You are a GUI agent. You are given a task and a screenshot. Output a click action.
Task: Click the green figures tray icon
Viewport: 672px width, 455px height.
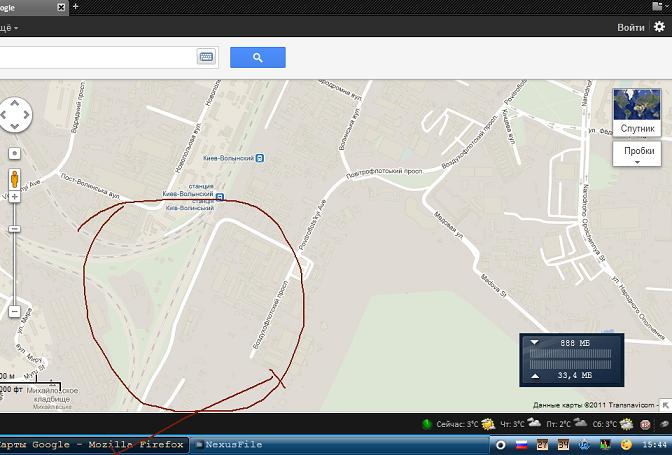coord(605,445)
